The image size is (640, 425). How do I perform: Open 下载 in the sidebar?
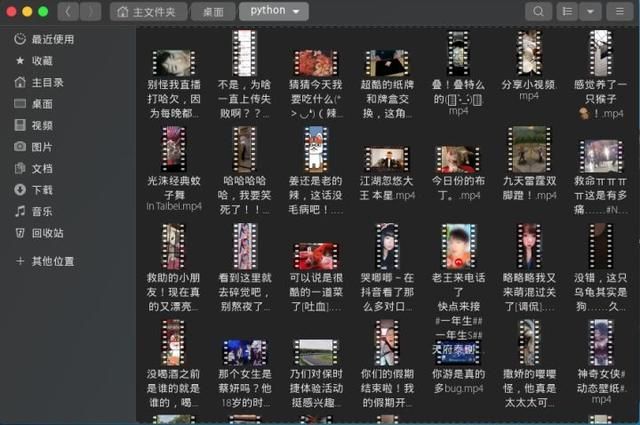[42, 190]
